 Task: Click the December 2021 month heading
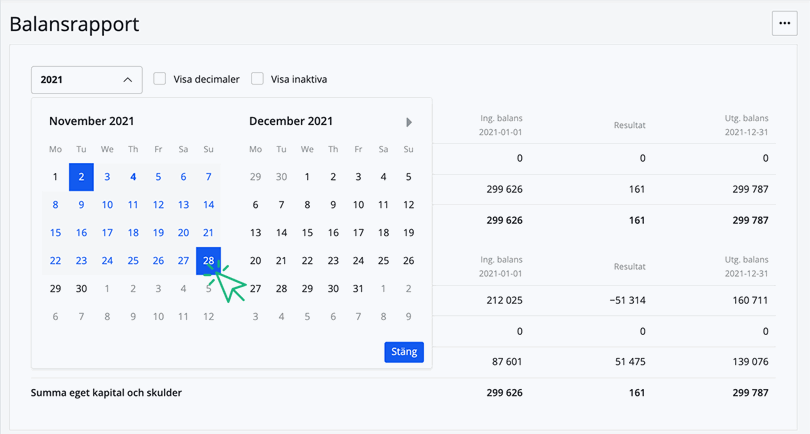291,122
